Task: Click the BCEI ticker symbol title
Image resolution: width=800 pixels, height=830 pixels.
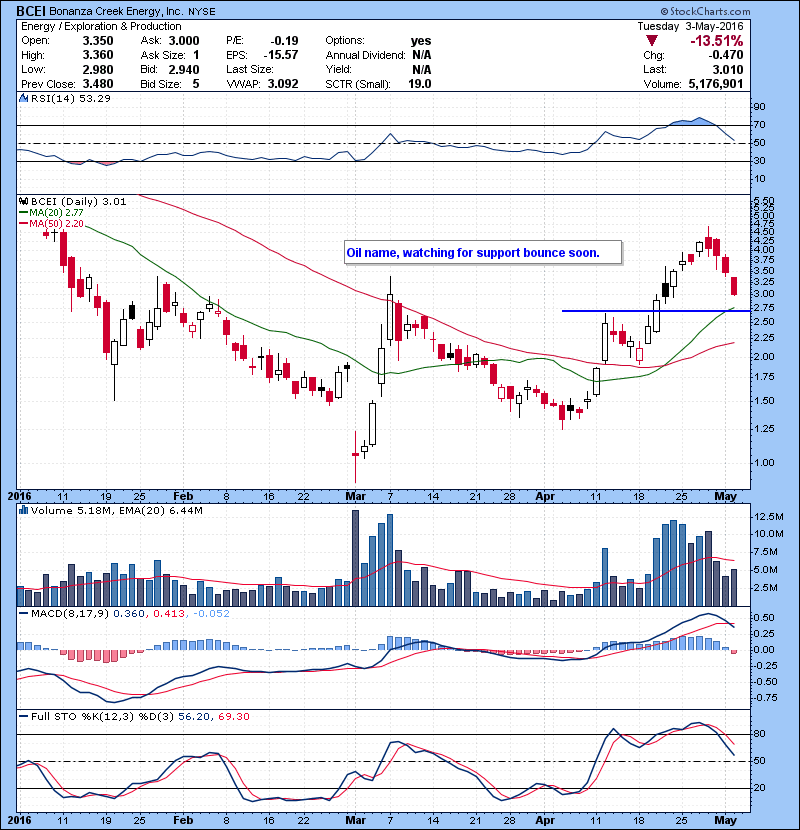Action: [32, 11]
